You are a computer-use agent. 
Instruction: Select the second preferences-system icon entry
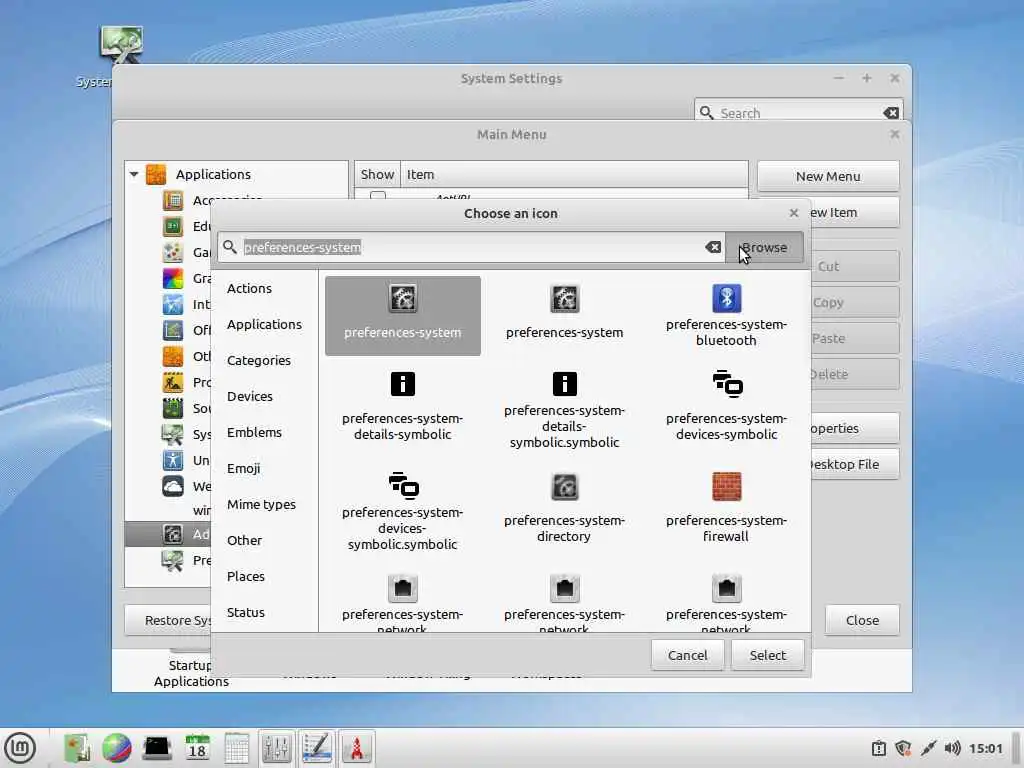[x=564, y=315]
